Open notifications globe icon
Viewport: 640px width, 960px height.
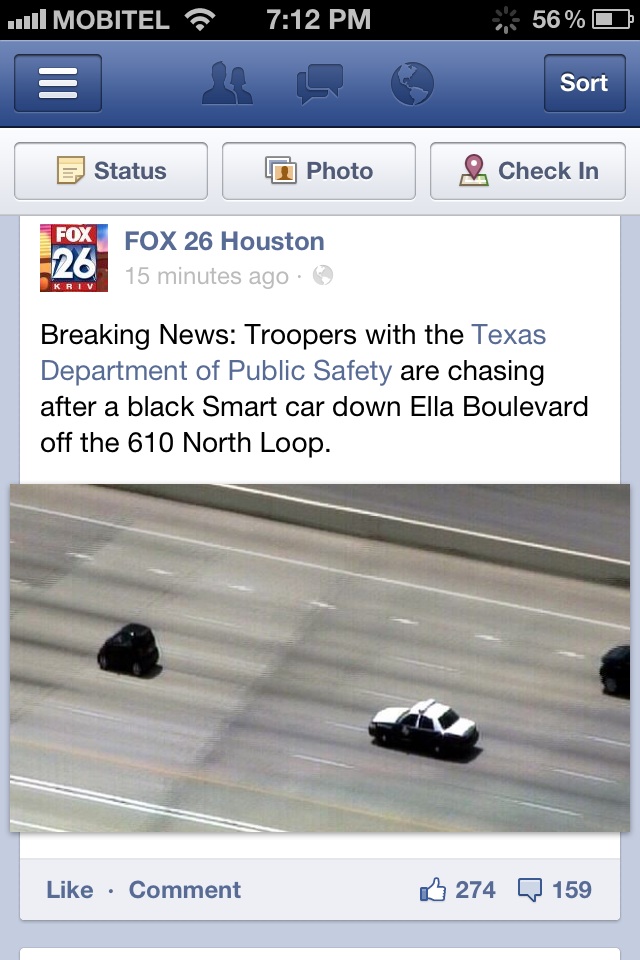(x=412, y=83)
